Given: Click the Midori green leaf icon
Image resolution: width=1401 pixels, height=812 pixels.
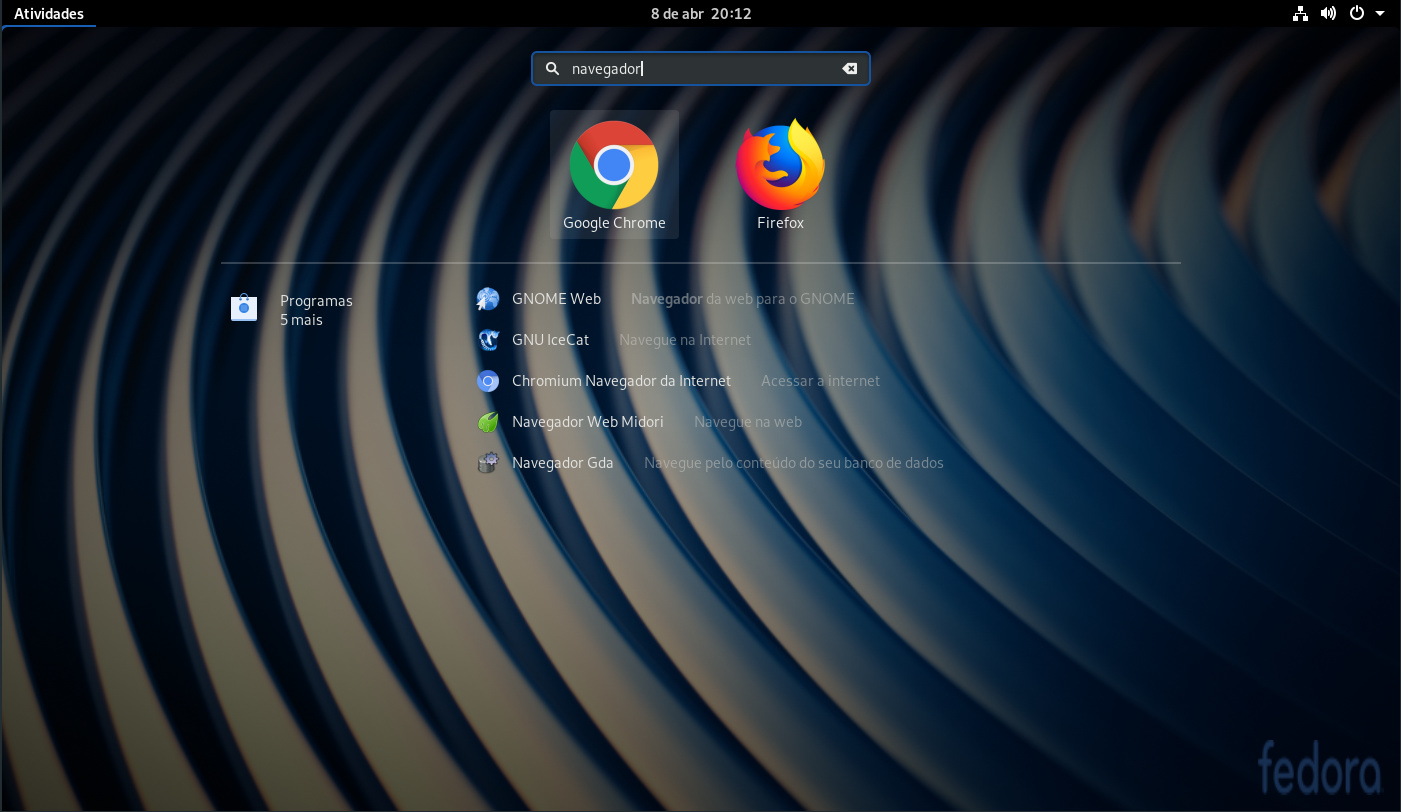Looking at the screenshot, I should click(x=488, y=422).
